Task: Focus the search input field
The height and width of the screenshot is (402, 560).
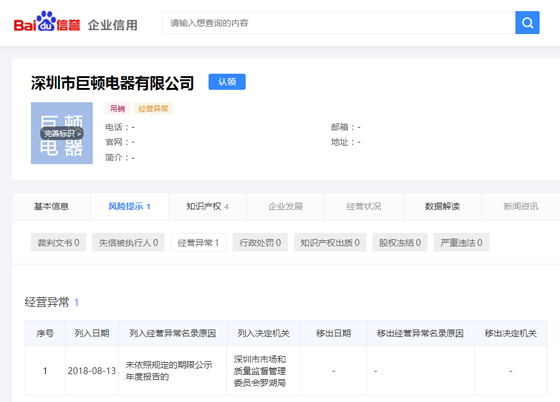Action: pyautogui.click(x=338, y=23)
